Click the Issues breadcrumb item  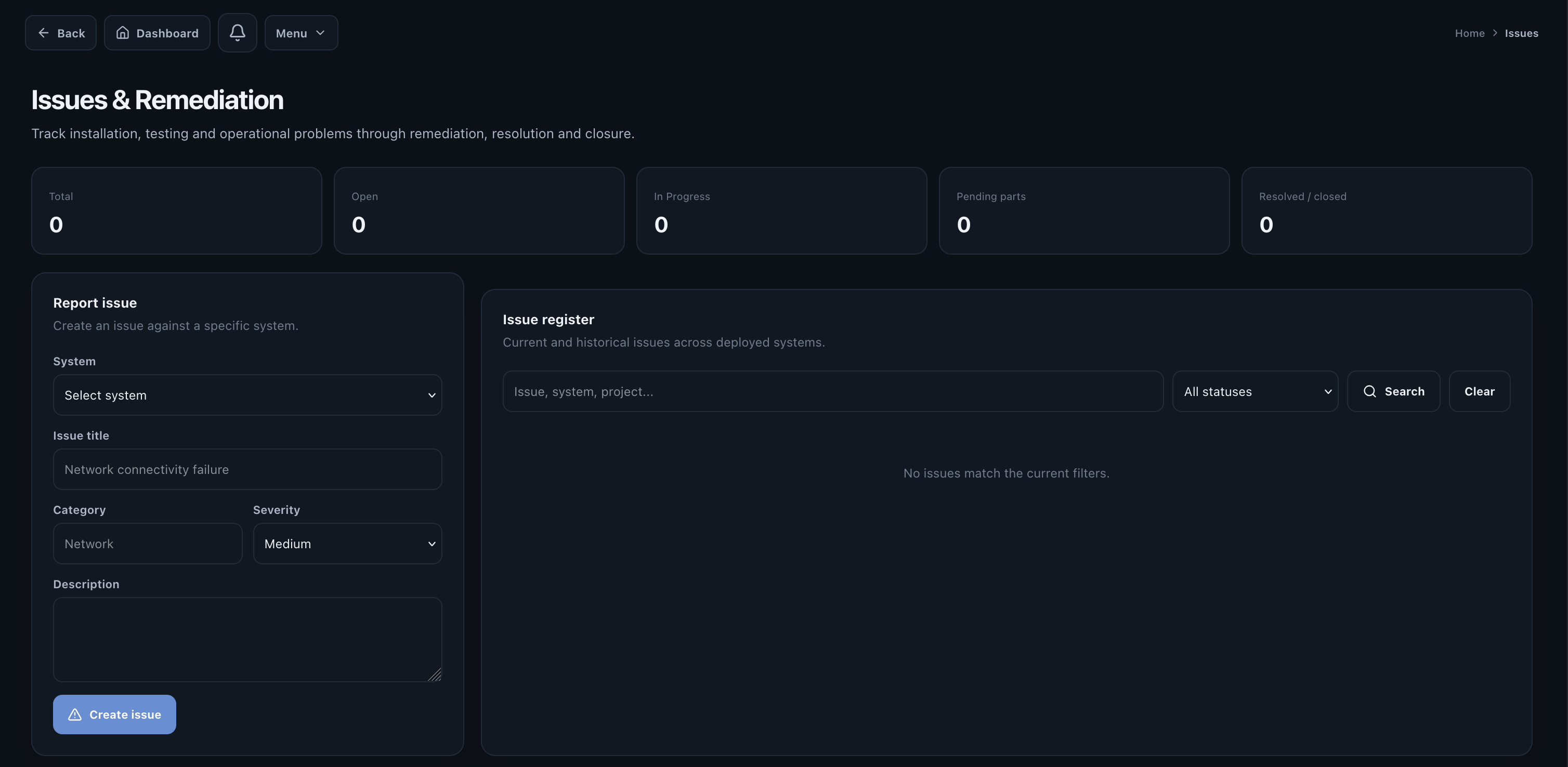point(1521,33)
